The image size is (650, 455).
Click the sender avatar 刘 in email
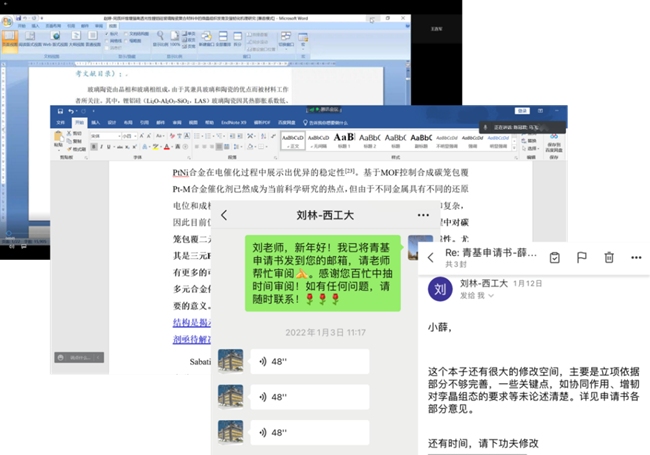click(441, 290)
